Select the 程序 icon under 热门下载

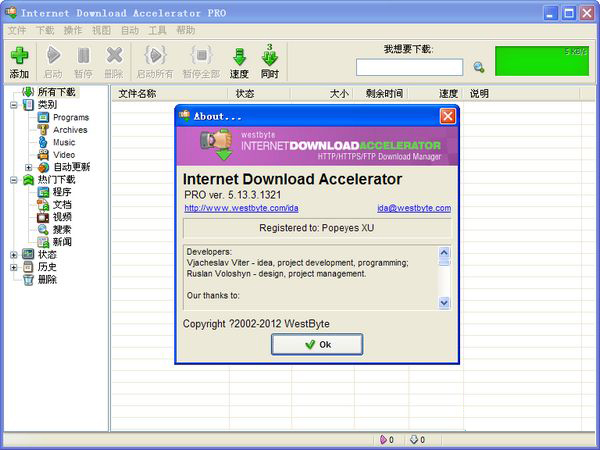(43, 192)
